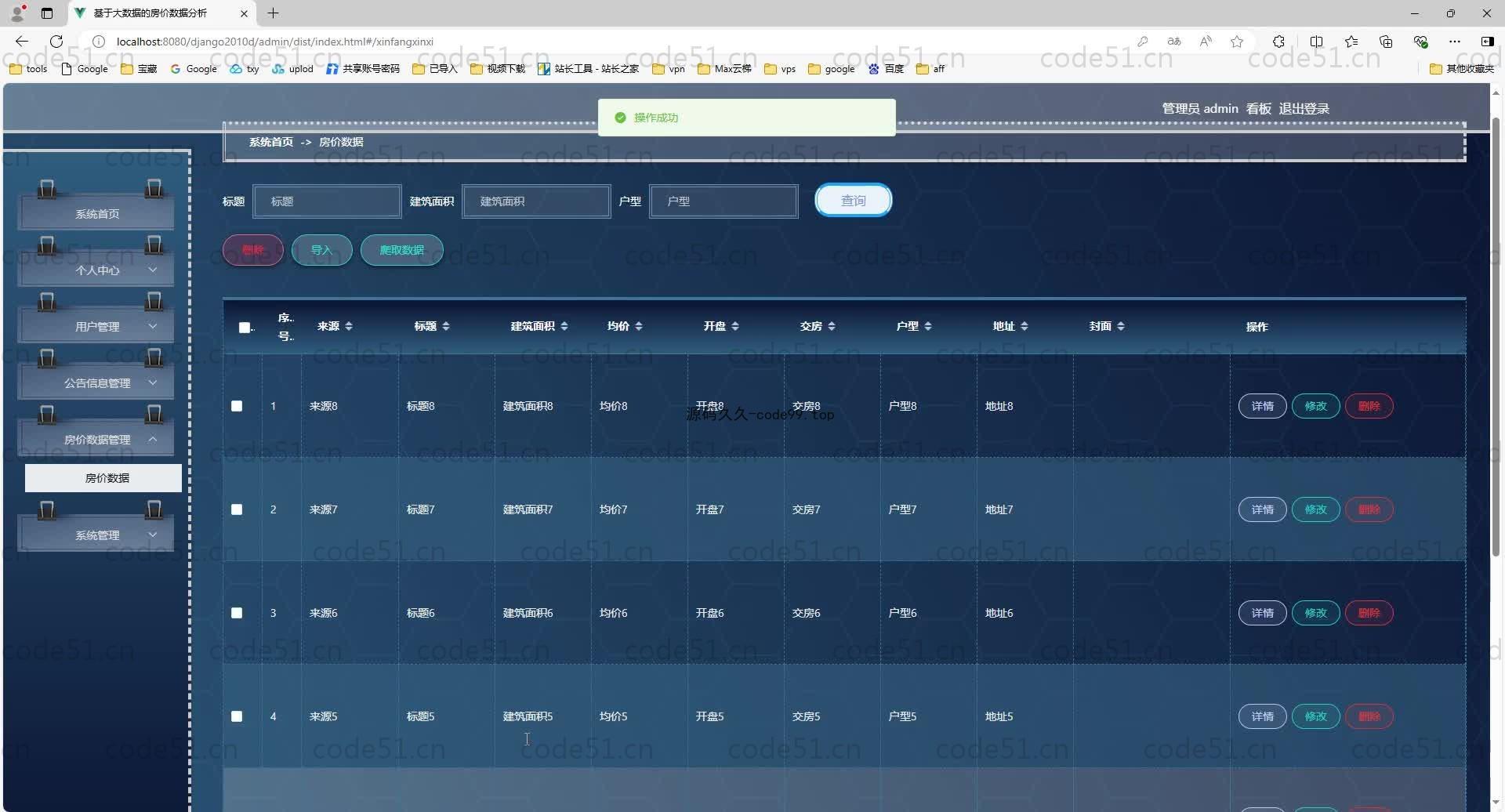The height and width of the screenshot is (812, 1505).
Task: Reload the page with refresh icon
Action: [56, 42]
